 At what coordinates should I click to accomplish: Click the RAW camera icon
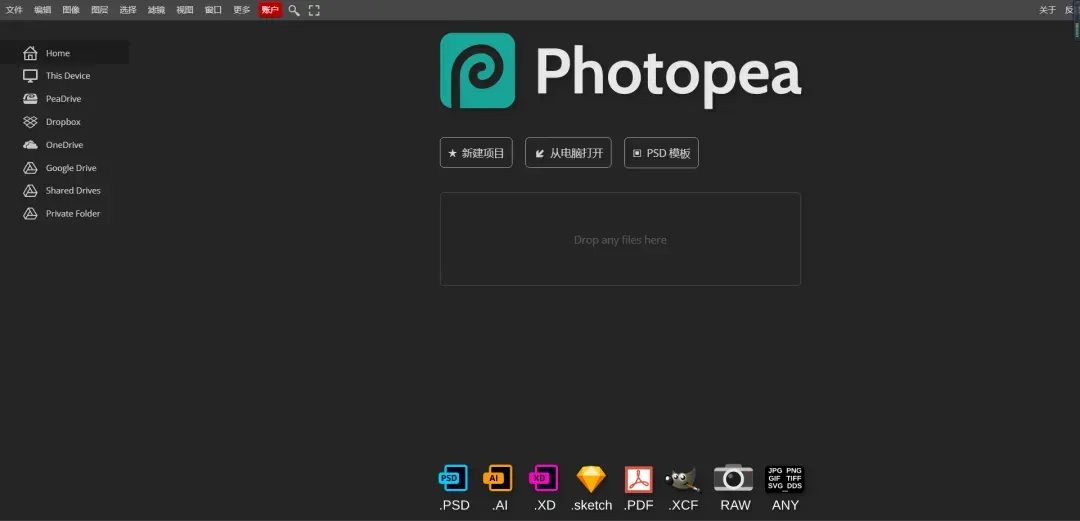[x=734, y=478]
